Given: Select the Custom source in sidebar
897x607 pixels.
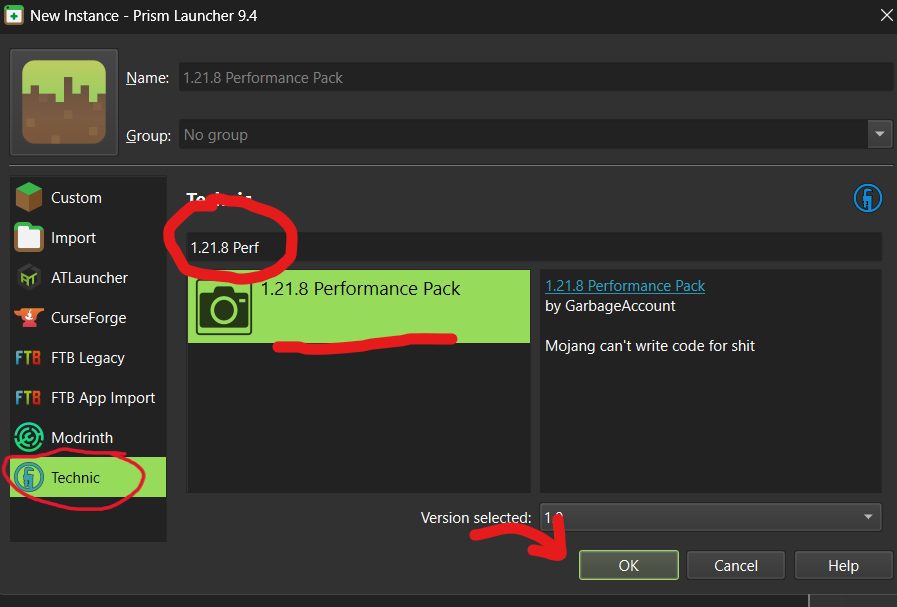Looking at the screenshot, I should 76,198.
